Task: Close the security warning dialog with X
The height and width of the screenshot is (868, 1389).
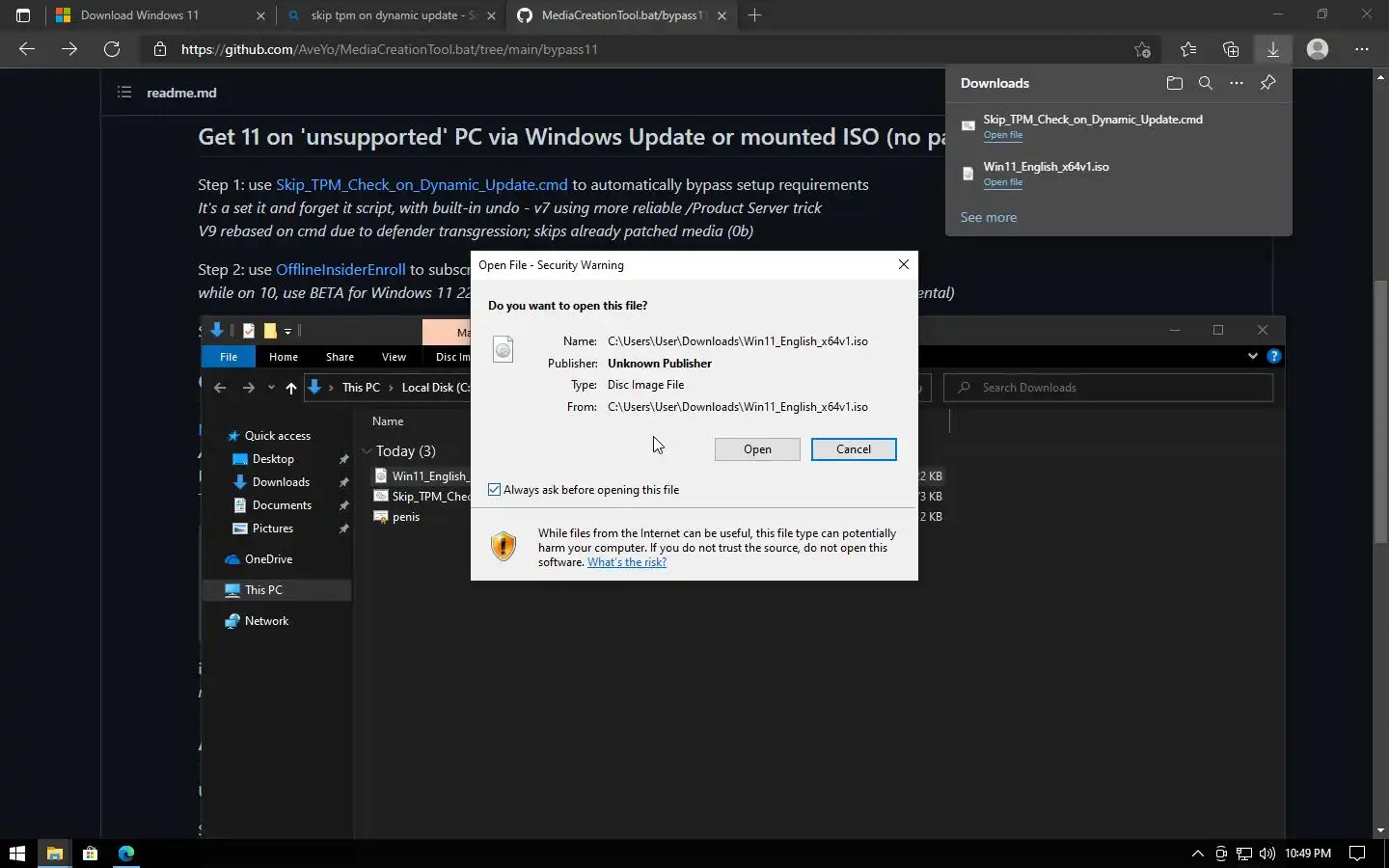Action: 904,264
